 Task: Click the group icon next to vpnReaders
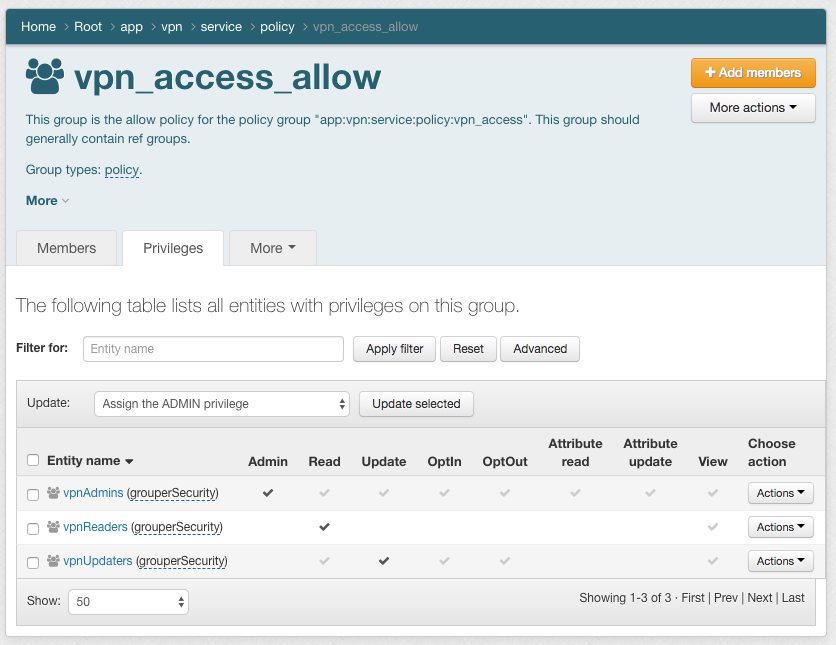[x=54, y=527]
